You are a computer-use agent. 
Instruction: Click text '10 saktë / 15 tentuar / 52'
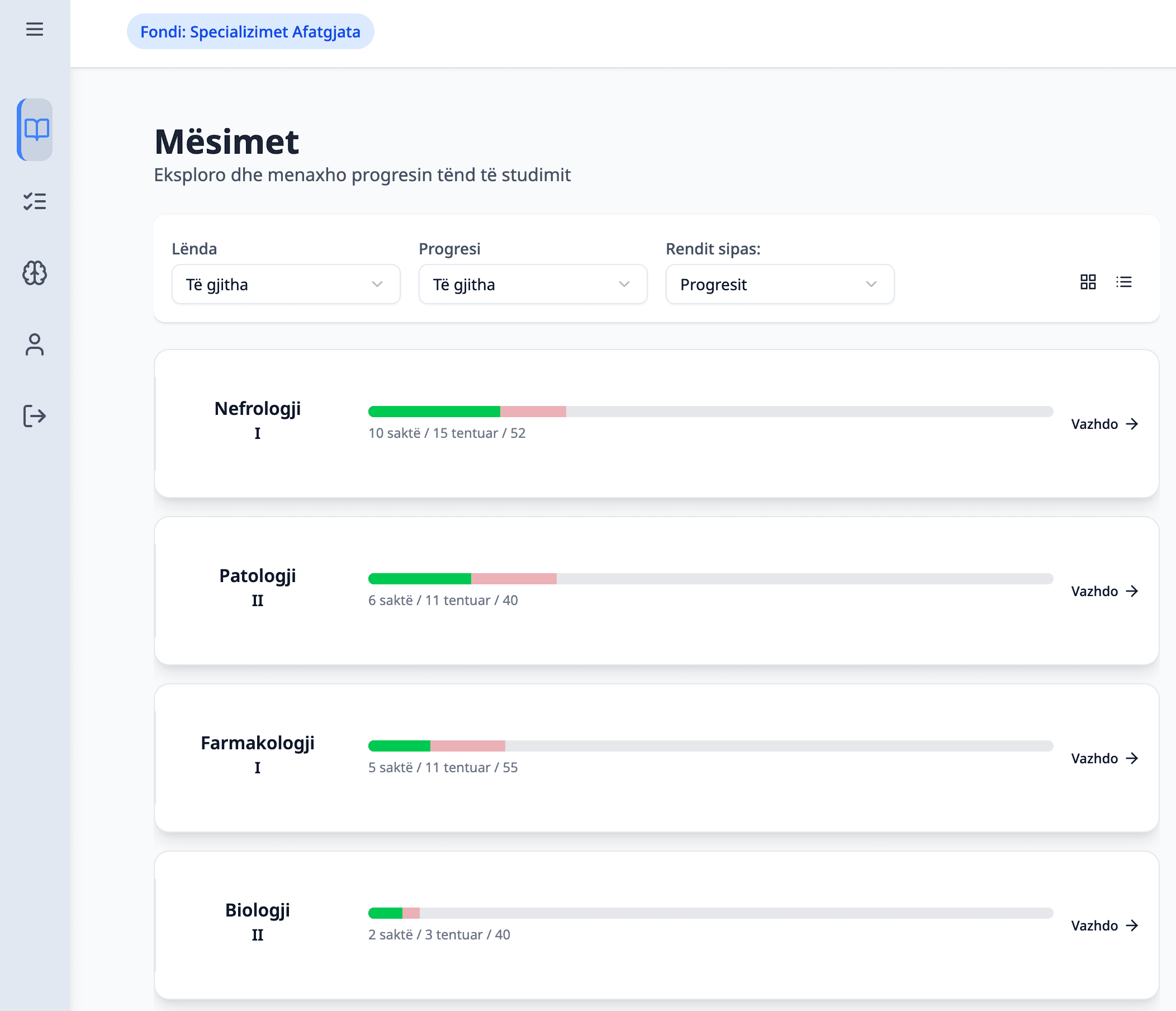[x=447, y=433]
